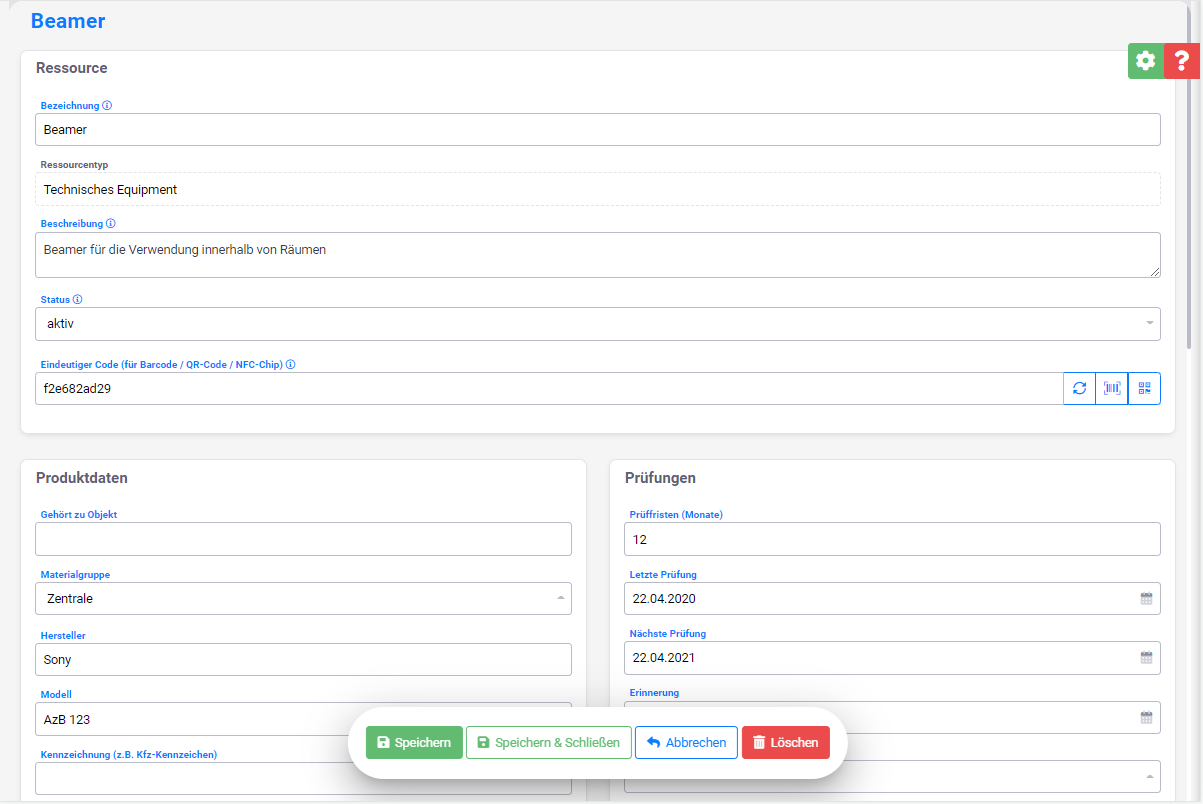
Task: Show QR code for the unique code
Action: pos(1144,389)
